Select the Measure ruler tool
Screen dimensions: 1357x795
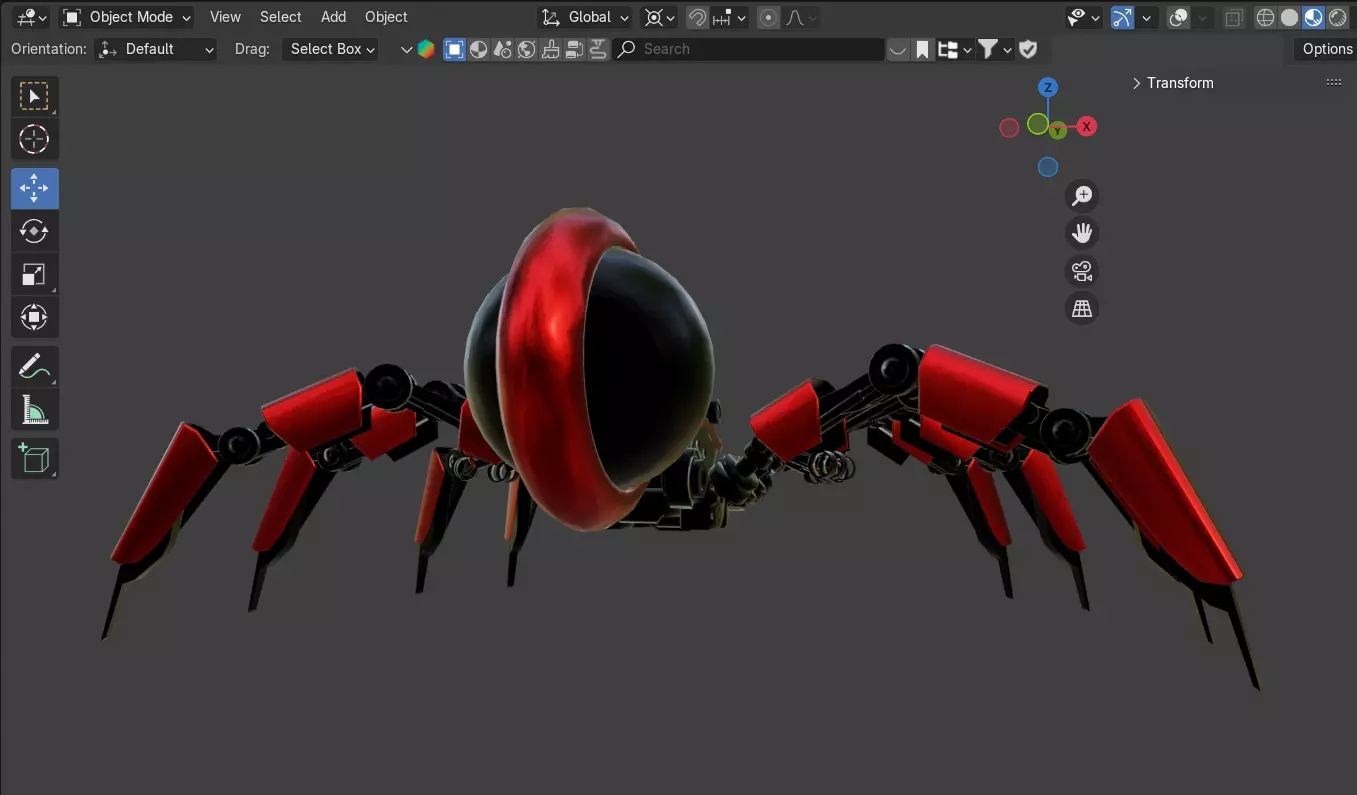(34, 409)
